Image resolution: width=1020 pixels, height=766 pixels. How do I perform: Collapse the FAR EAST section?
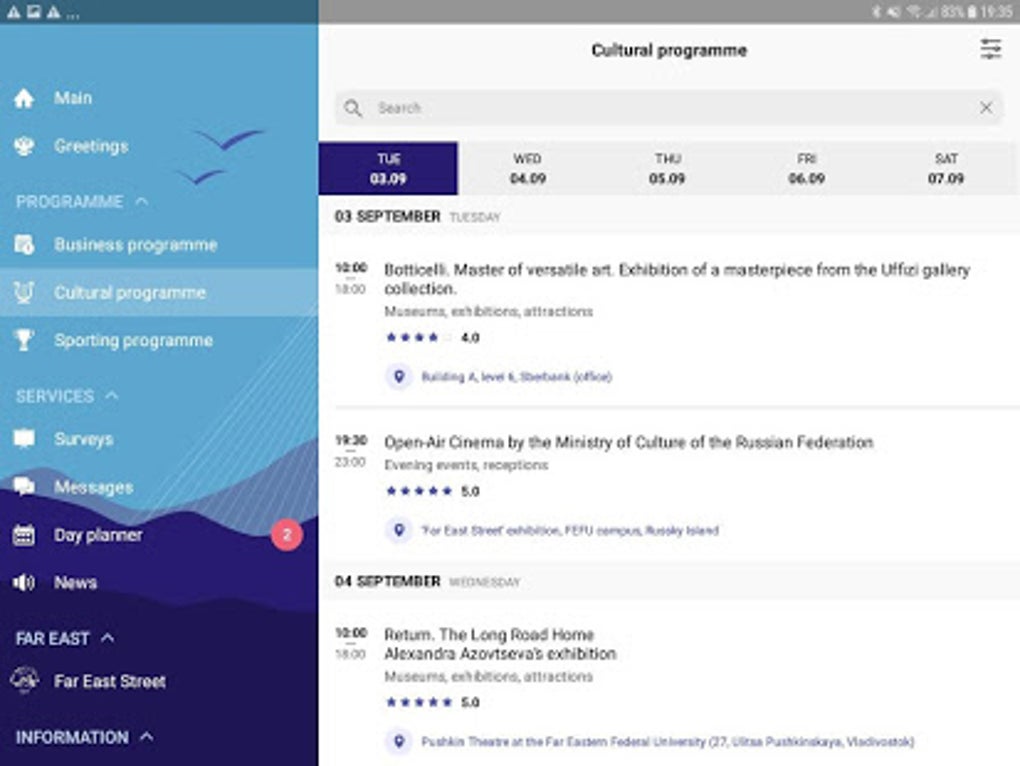(x=107, y=638)
